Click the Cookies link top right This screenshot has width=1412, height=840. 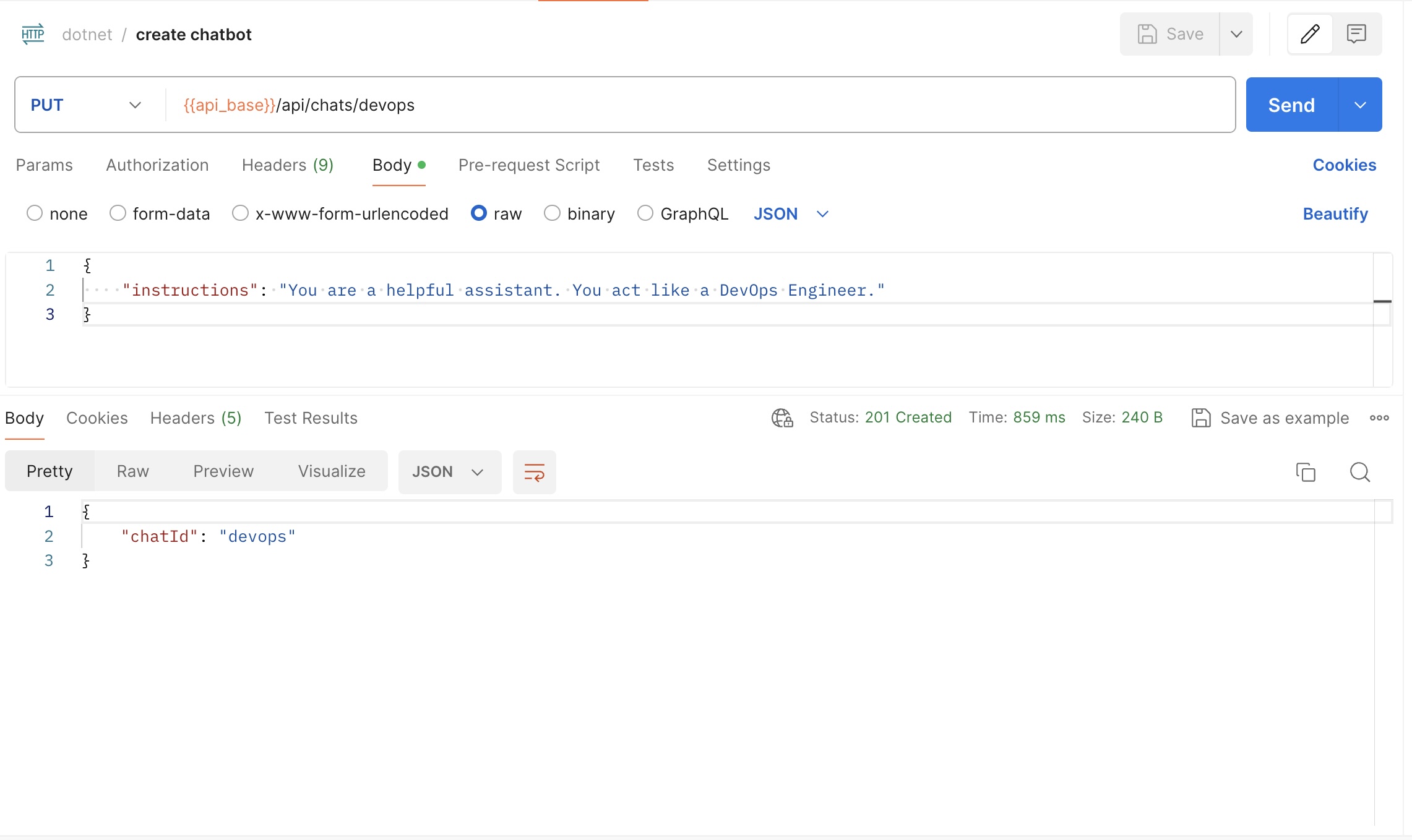click(1344, 165)
